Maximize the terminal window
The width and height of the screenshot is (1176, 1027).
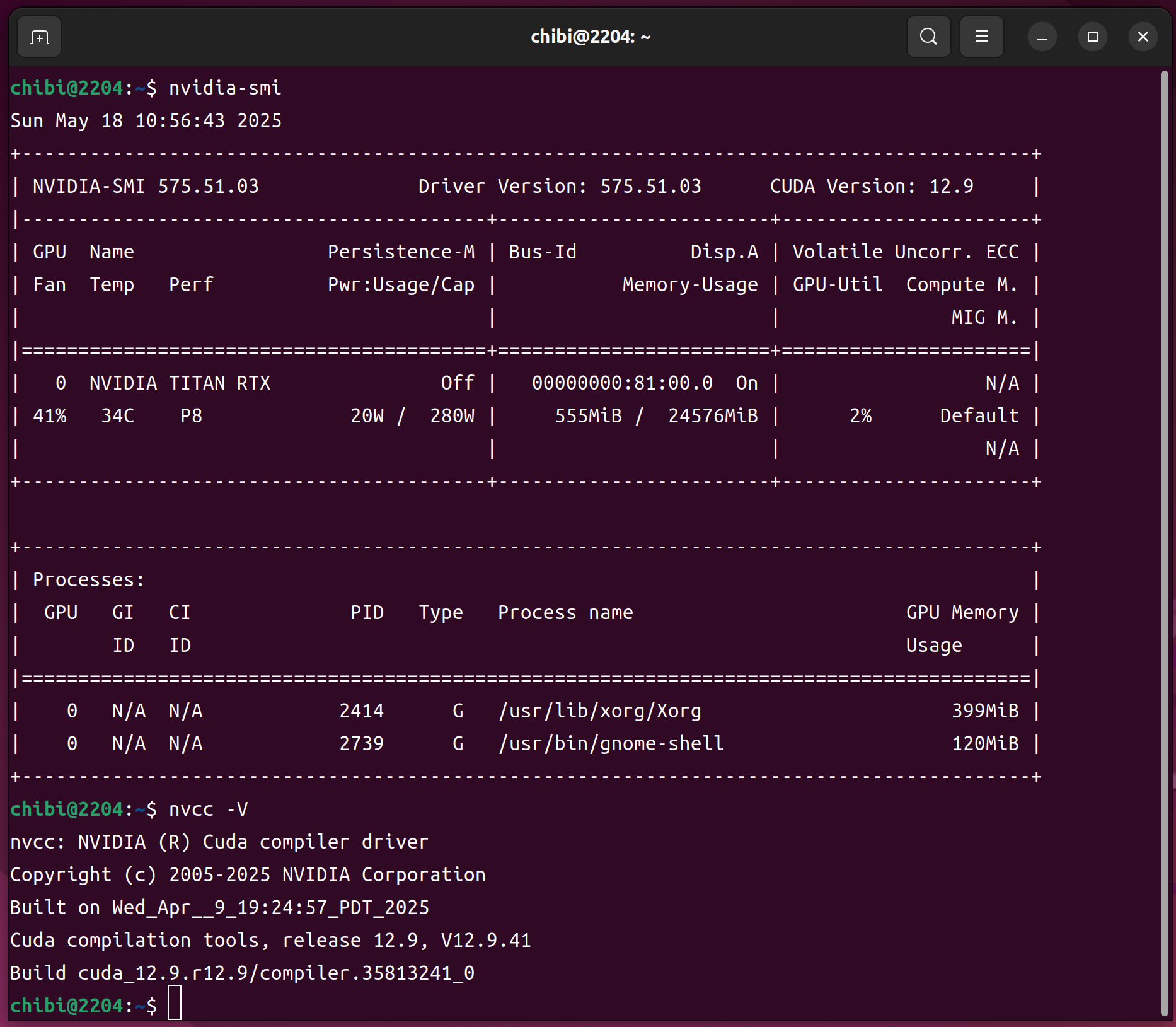(x=1092, y=37)
